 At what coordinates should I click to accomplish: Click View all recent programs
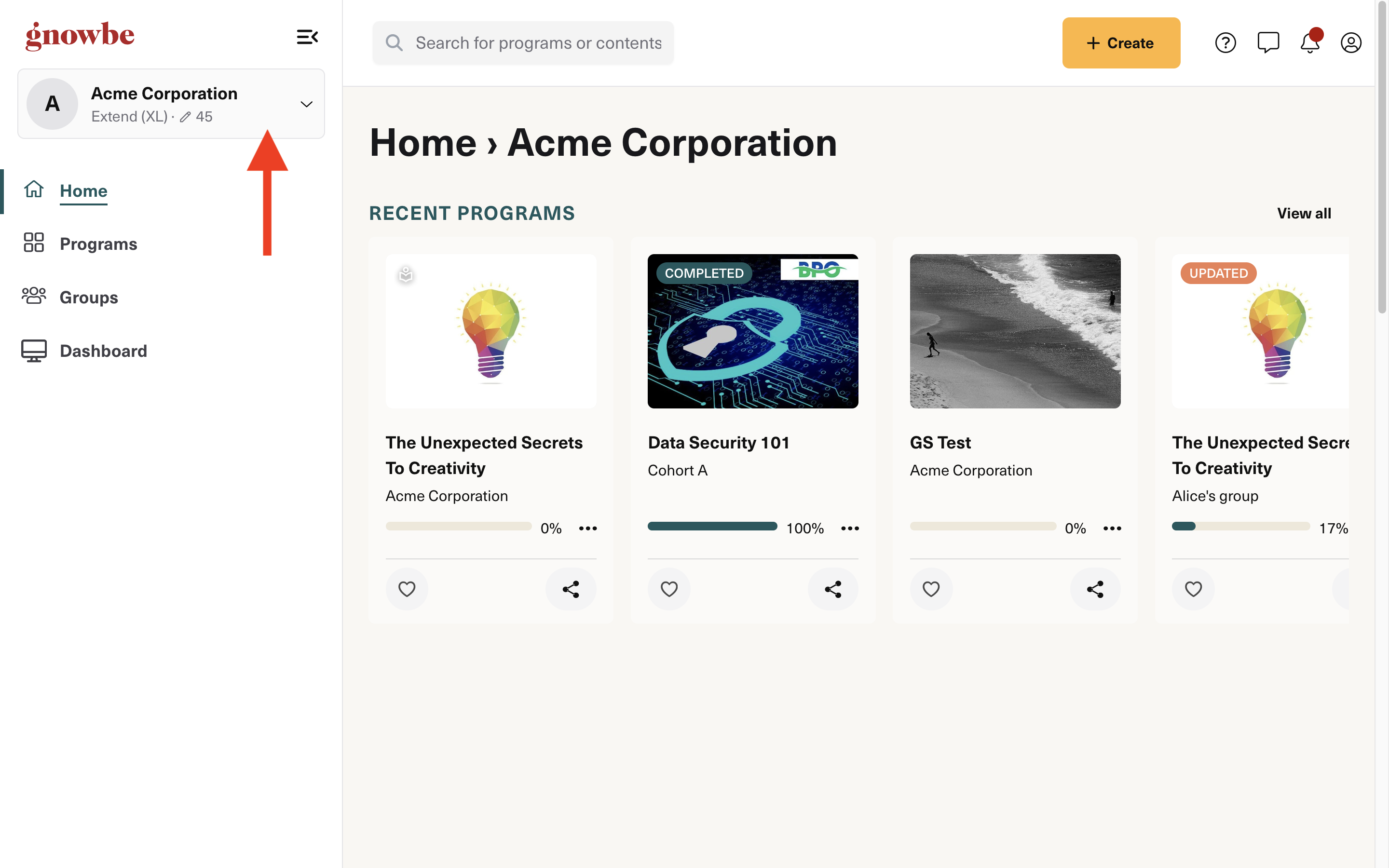click(1304, 214)
